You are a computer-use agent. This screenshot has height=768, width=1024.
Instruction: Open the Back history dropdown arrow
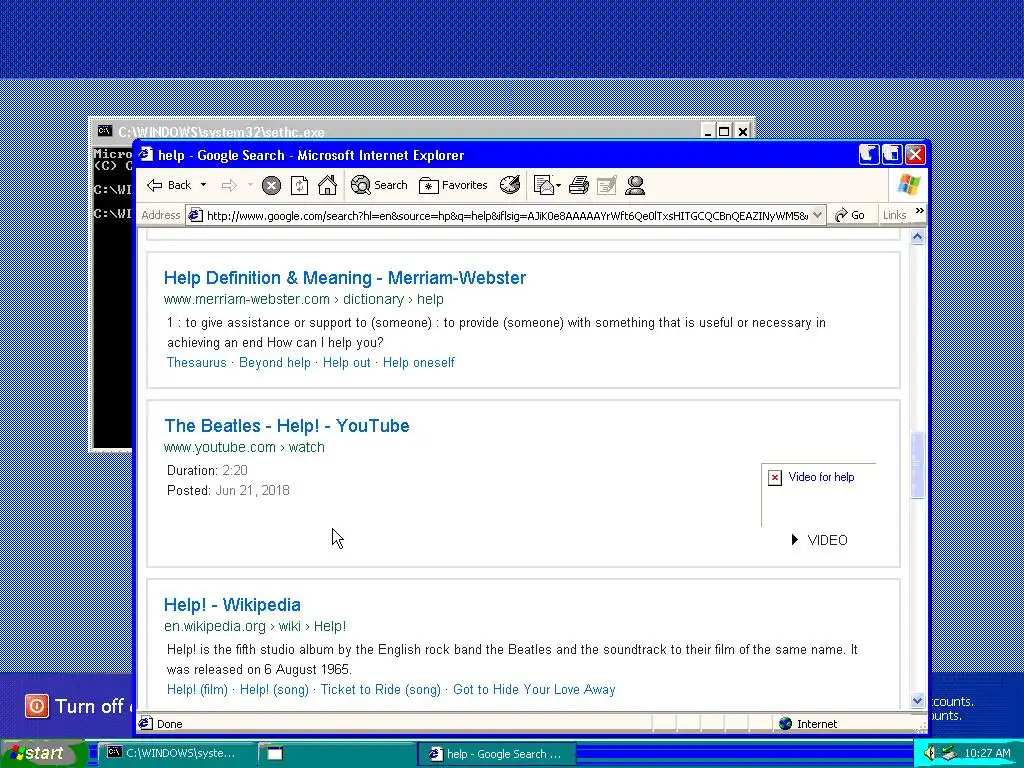click(x=203, y=185)
